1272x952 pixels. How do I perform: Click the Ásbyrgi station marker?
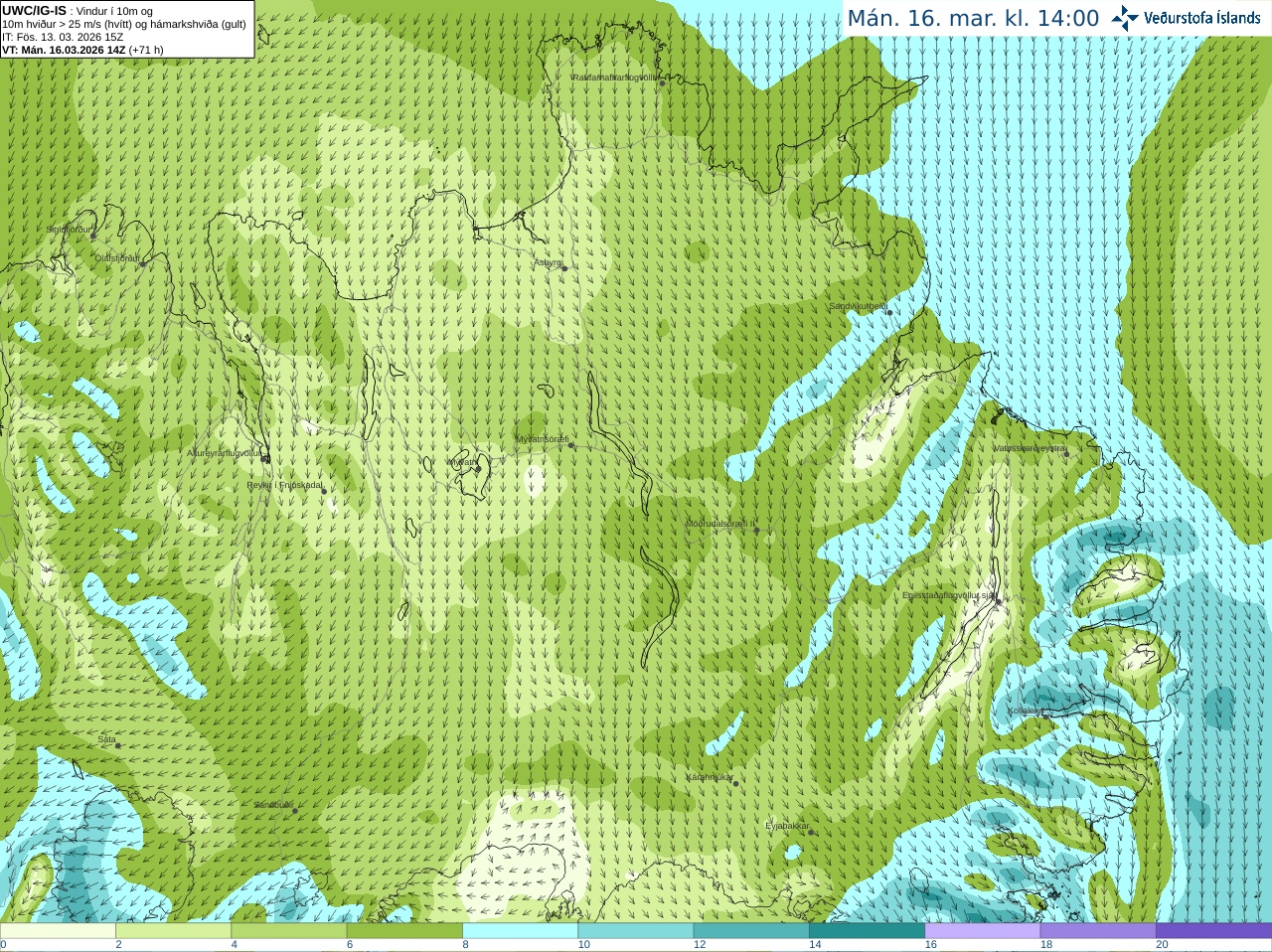pyautogui.click(x=564, y=268)
